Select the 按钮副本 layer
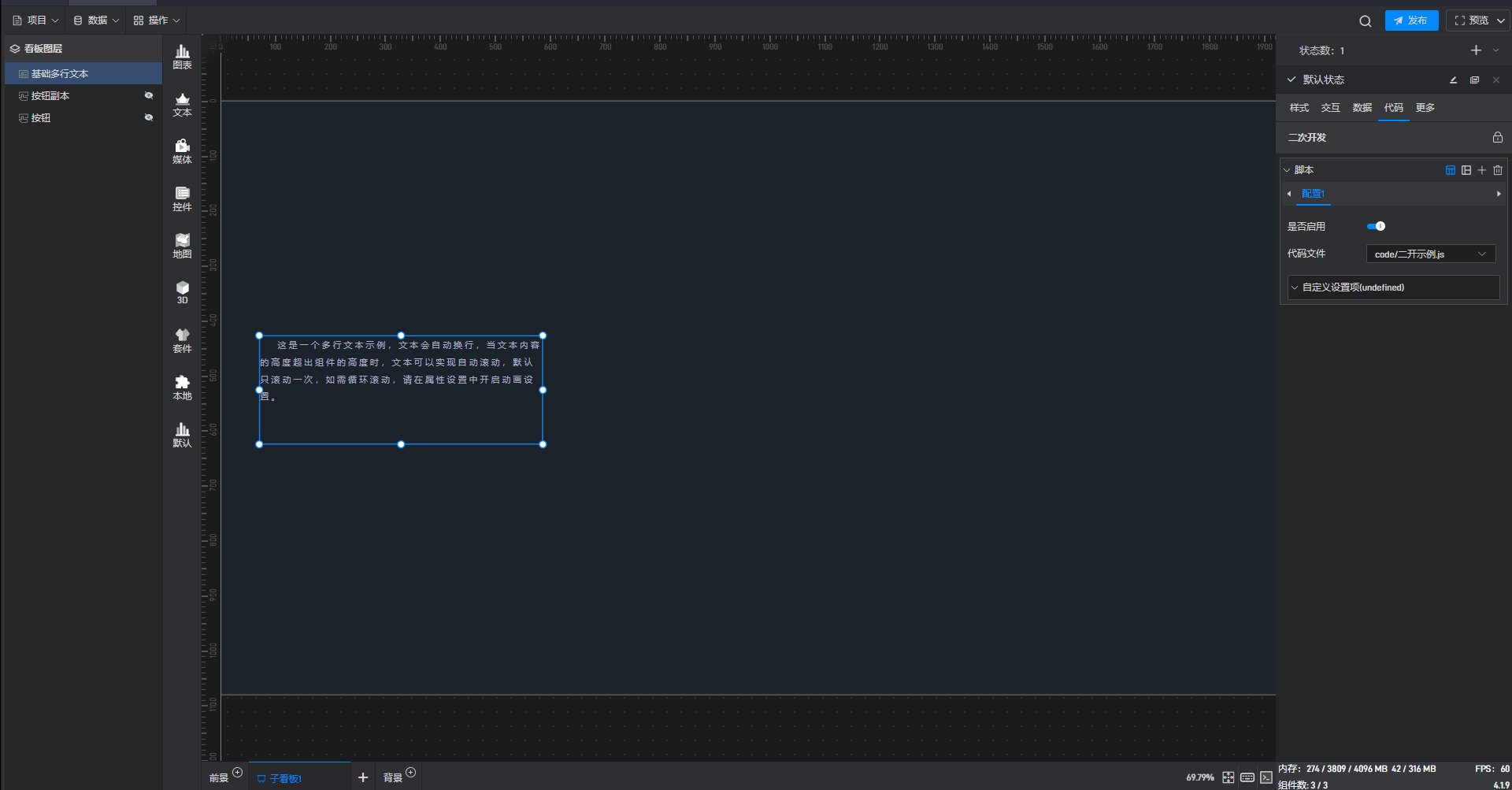 click(x=83, y=95)
